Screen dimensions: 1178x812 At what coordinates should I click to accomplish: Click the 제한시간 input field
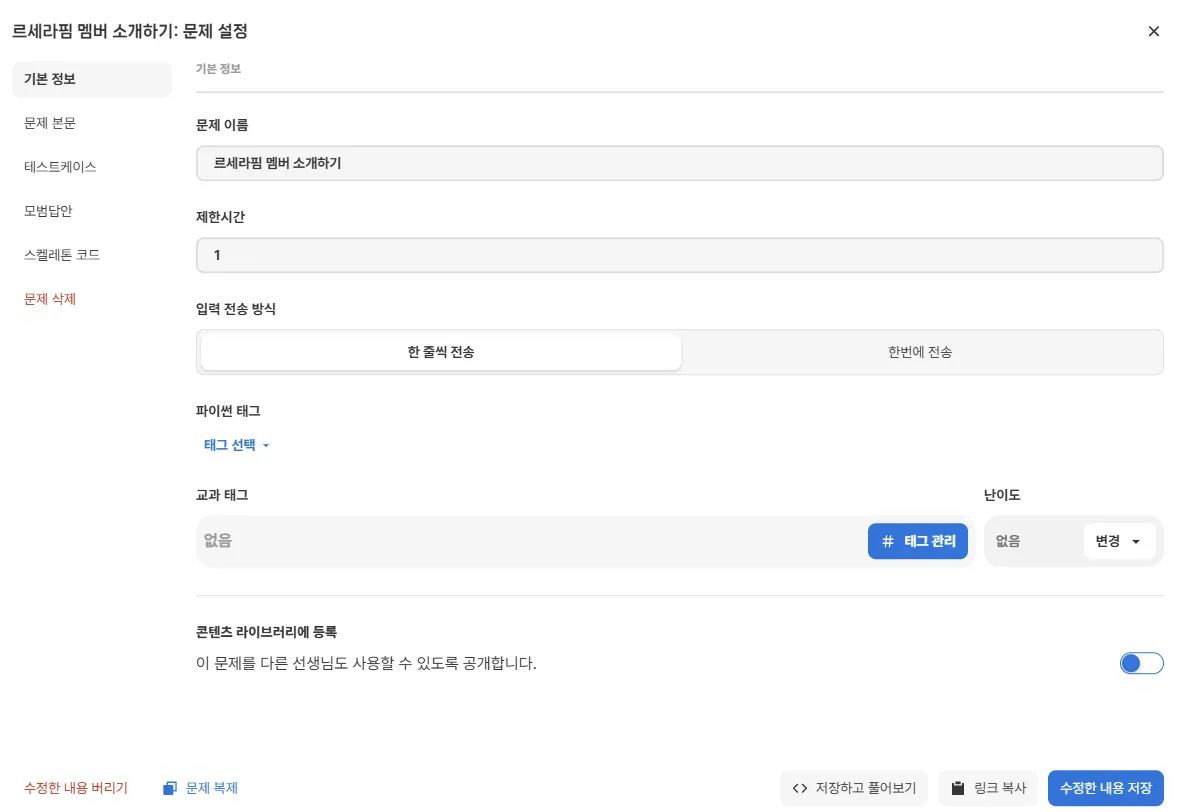679,255
